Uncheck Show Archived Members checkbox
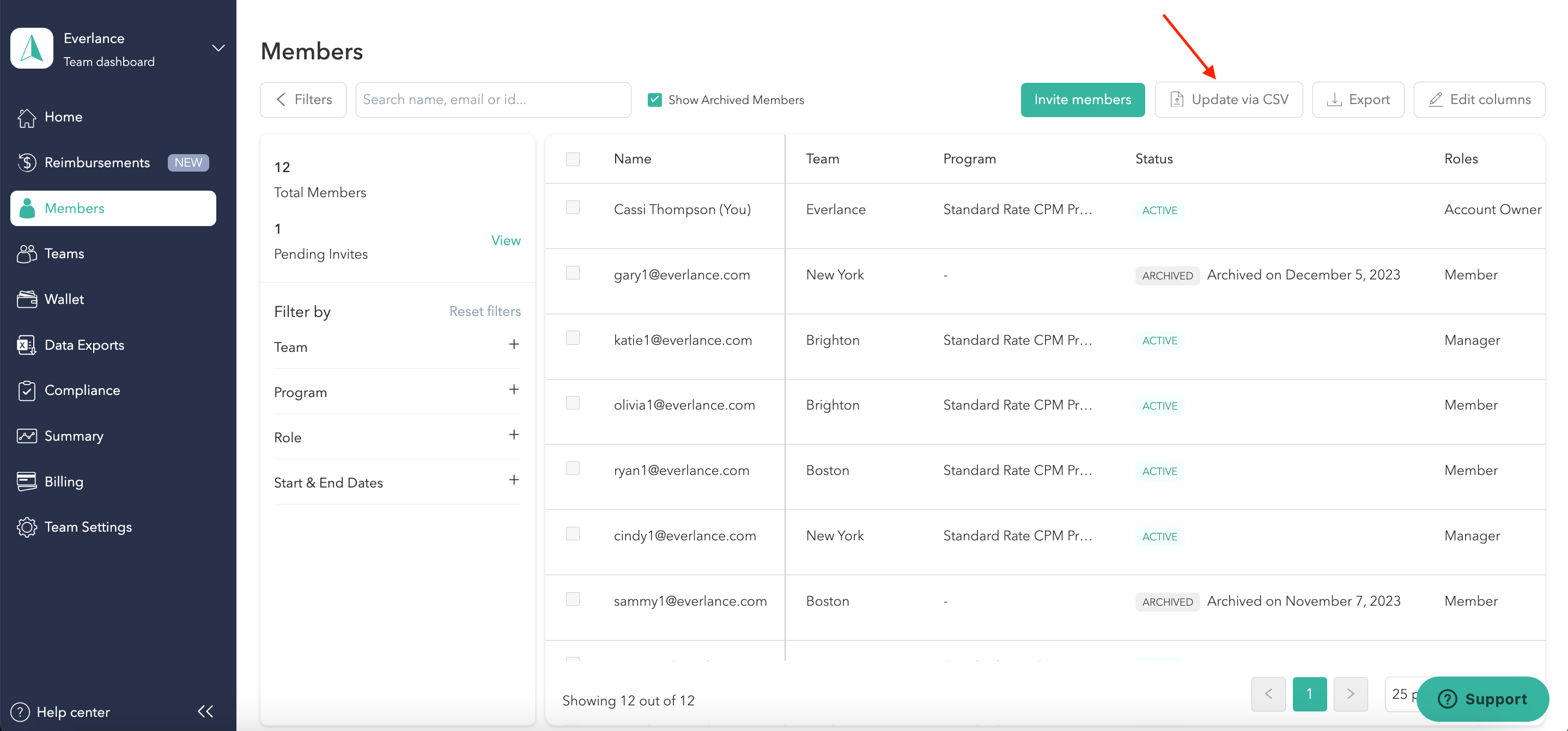 tap(654, 100)
